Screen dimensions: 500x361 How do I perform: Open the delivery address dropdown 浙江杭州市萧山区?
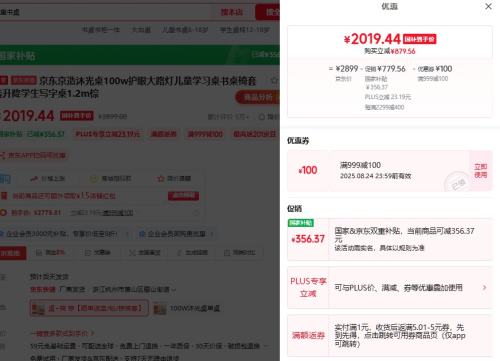click(134, 289)
